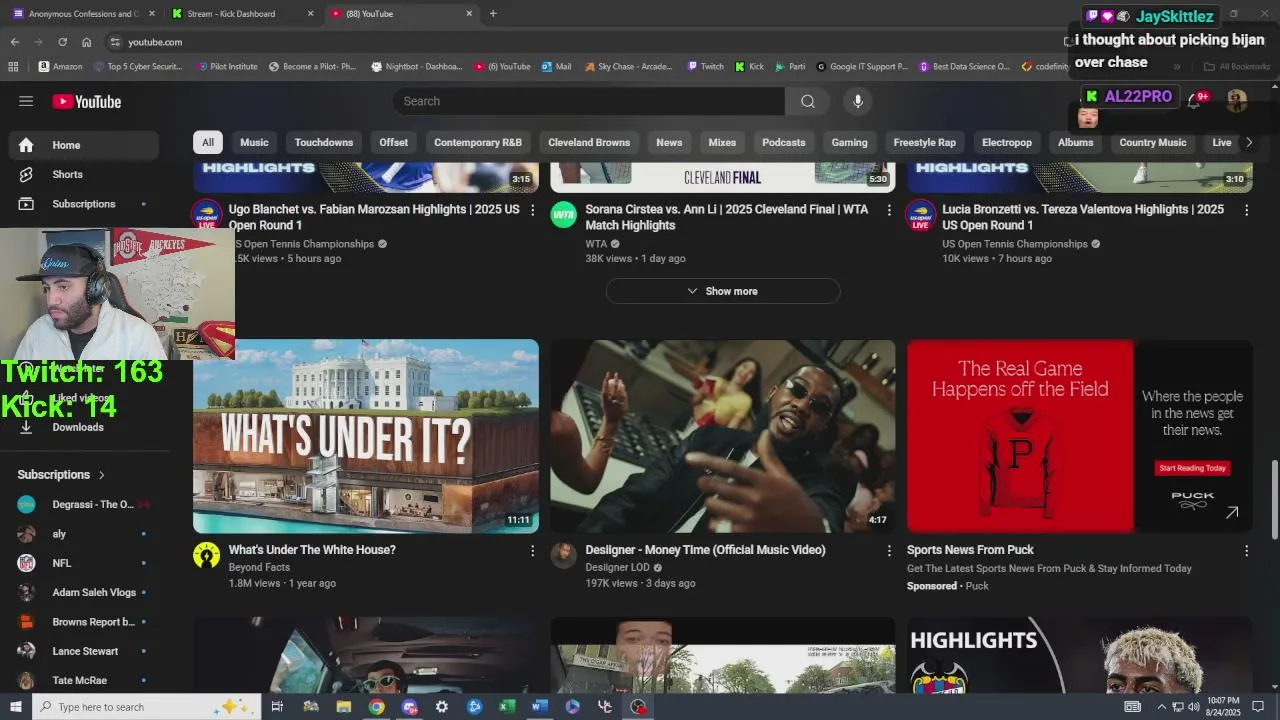The image size is (1280, 720).
Task: Open US Open Tennis Championships channel under Lucia Bronzetti video
Action: click(1015, 244)
